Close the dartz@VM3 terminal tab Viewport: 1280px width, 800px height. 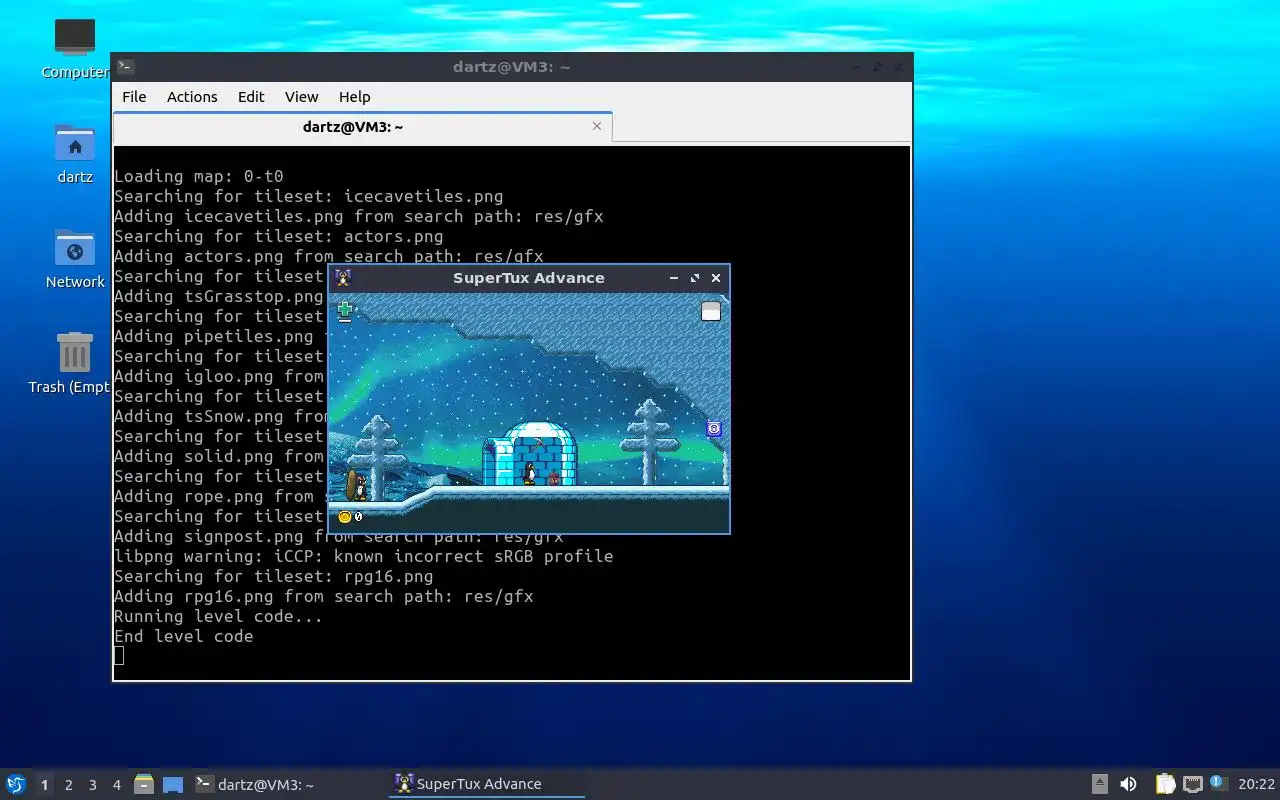[x=597, y=126]
